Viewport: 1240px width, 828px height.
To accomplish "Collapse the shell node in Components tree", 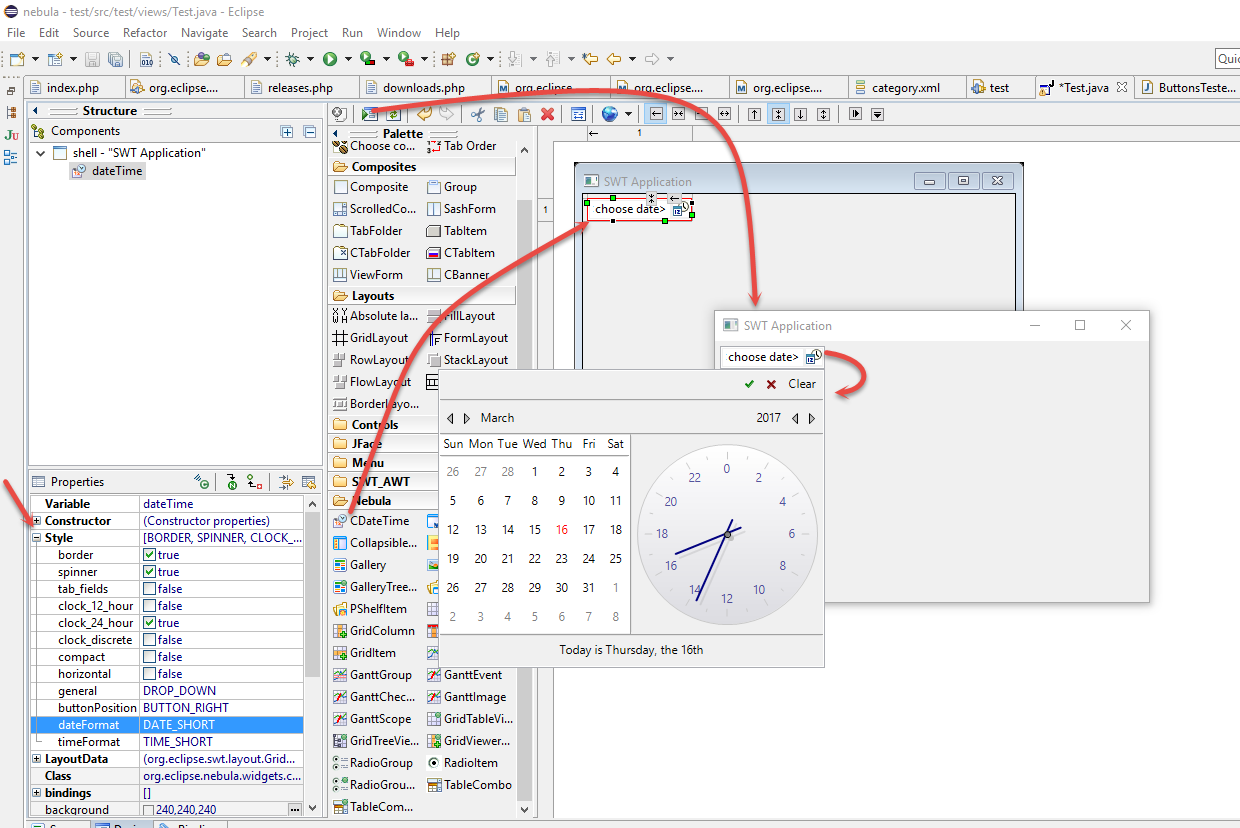I will [41, 153].
